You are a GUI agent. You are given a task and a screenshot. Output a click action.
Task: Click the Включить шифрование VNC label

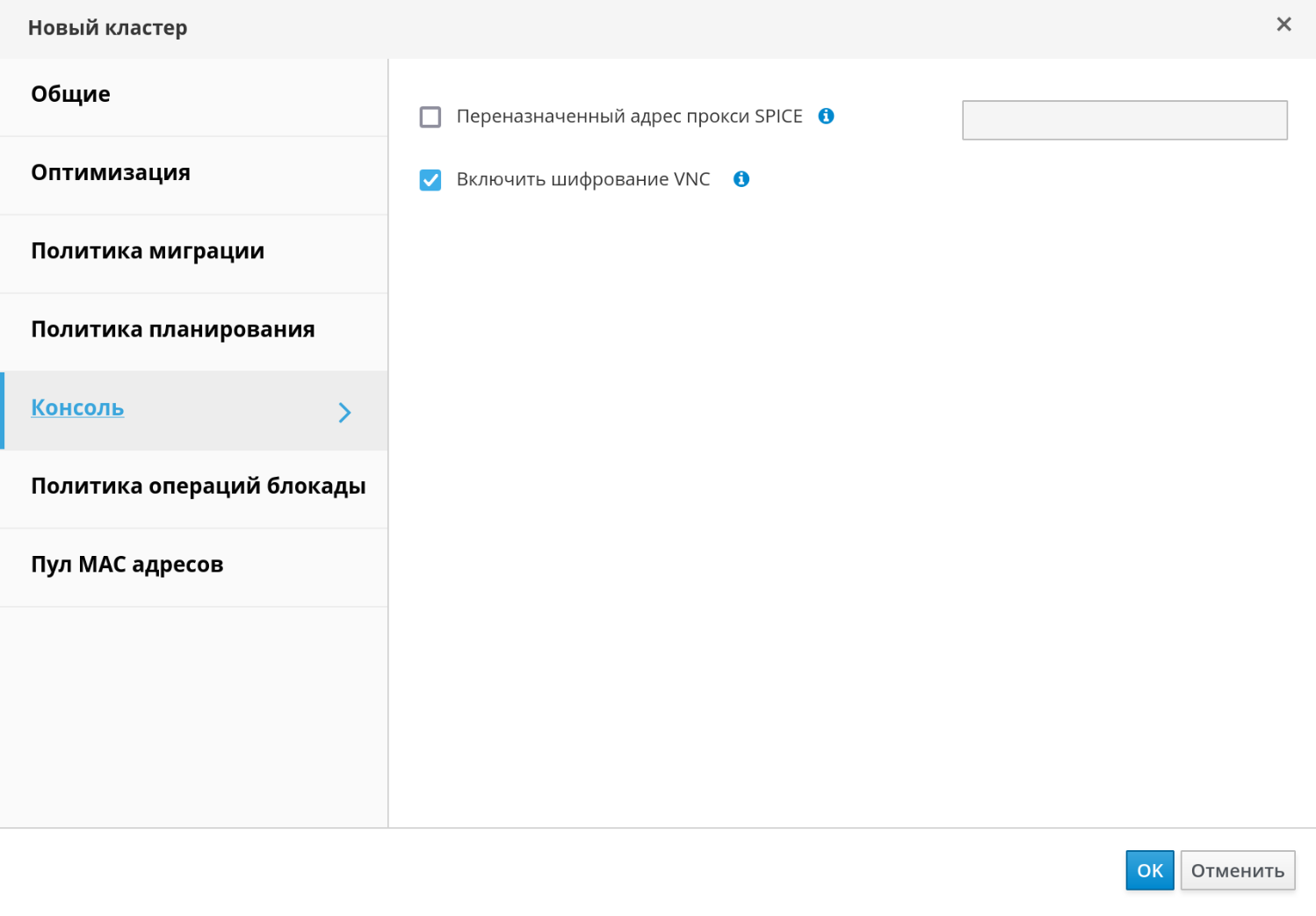(582, 180)
